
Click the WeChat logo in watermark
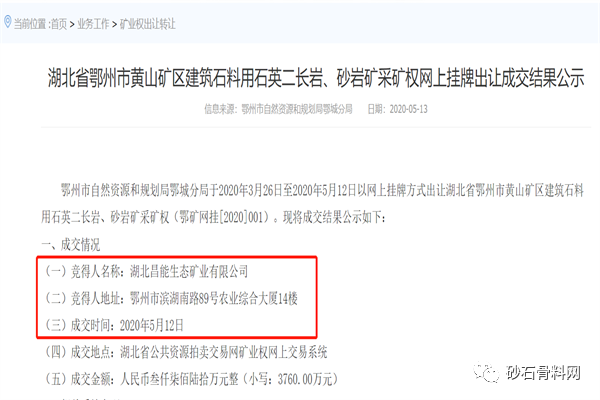coord(486,372)
